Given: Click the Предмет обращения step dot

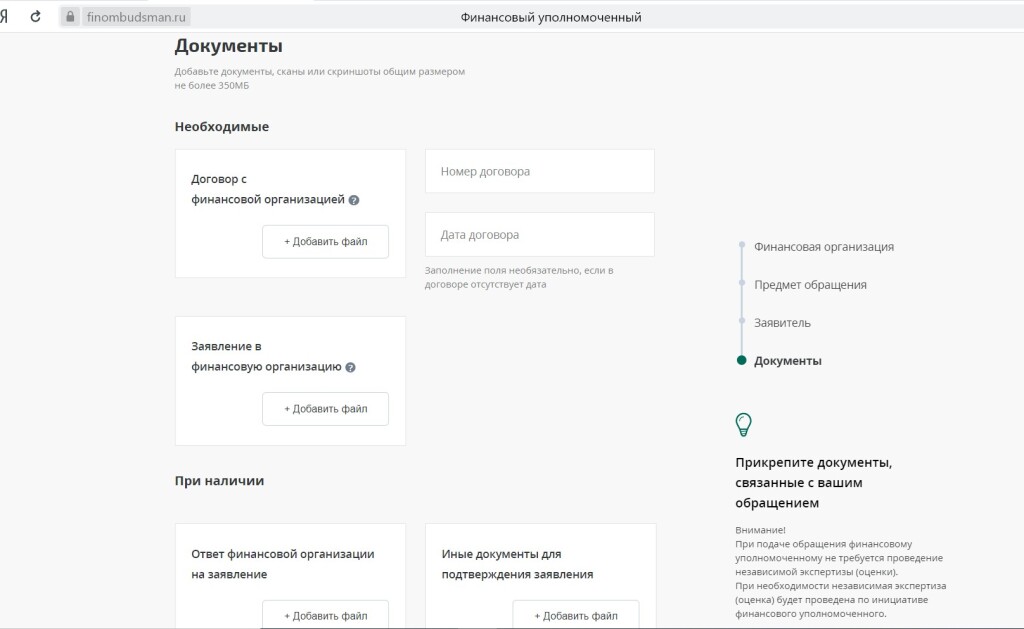Looking at the screenshot, I should (741, 283).
